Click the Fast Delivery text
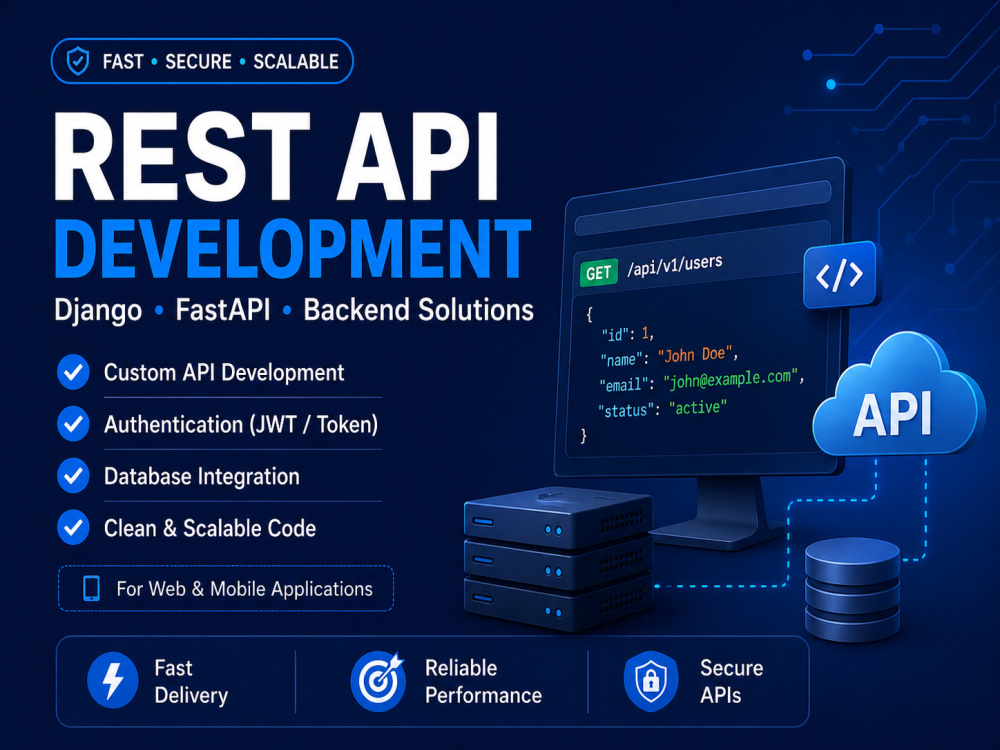 click(x=191, y=681)
